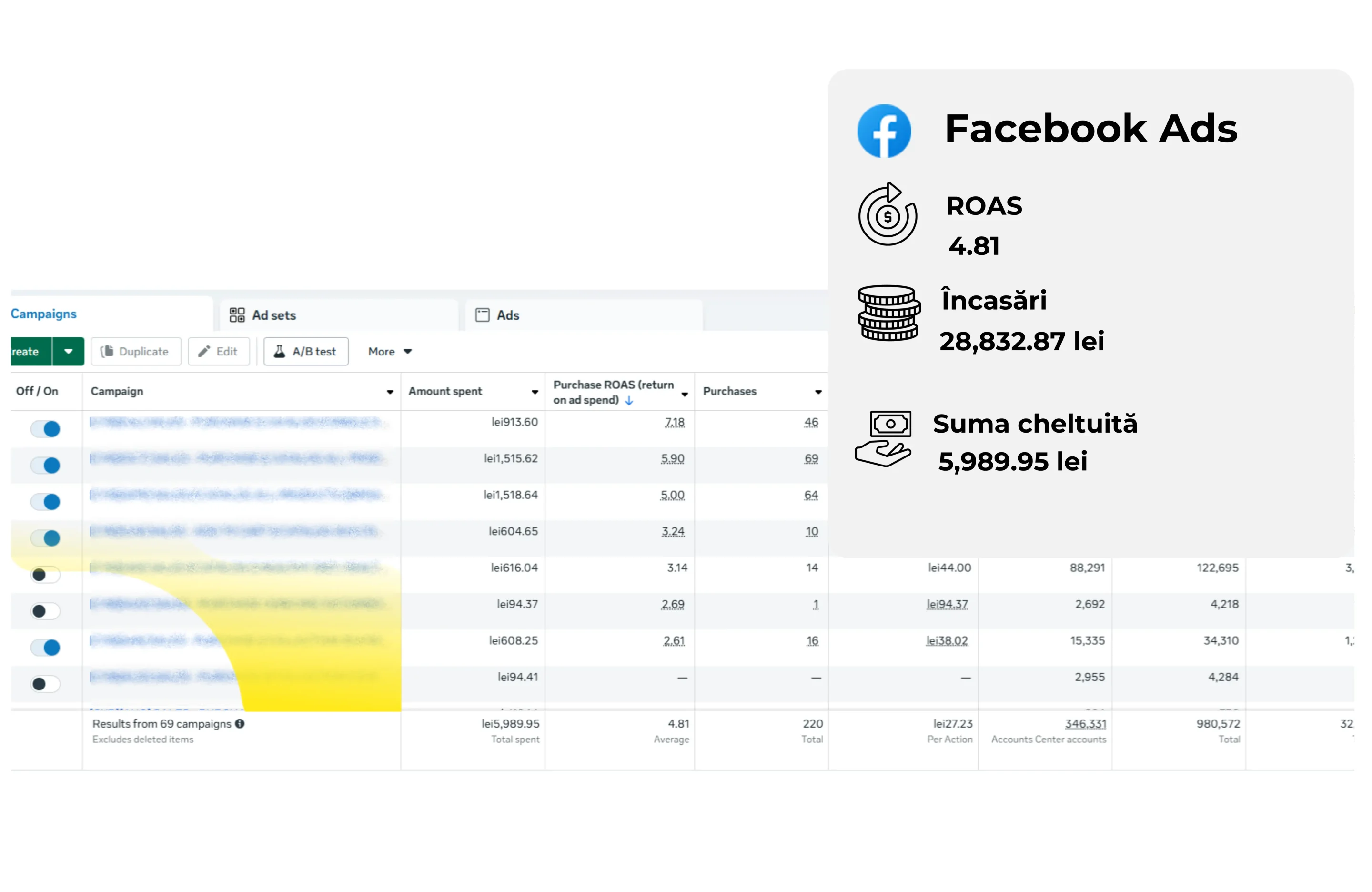1372x892 pixels.
Task: Click the info icon near Results from 69 campaigns
Action: (241, 724)
